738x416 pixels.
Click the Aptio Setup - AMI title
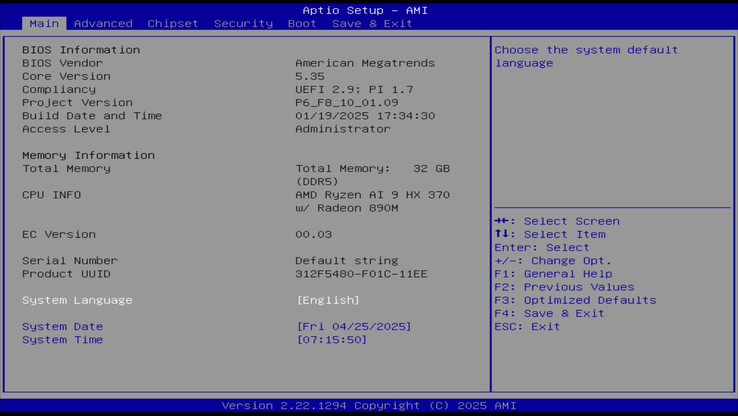365,10
